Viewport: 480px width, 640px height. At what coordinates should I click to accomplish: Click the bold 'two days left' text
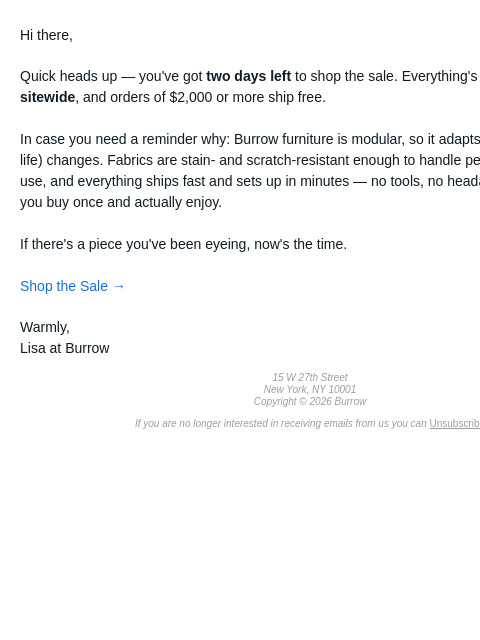[249, 76]
